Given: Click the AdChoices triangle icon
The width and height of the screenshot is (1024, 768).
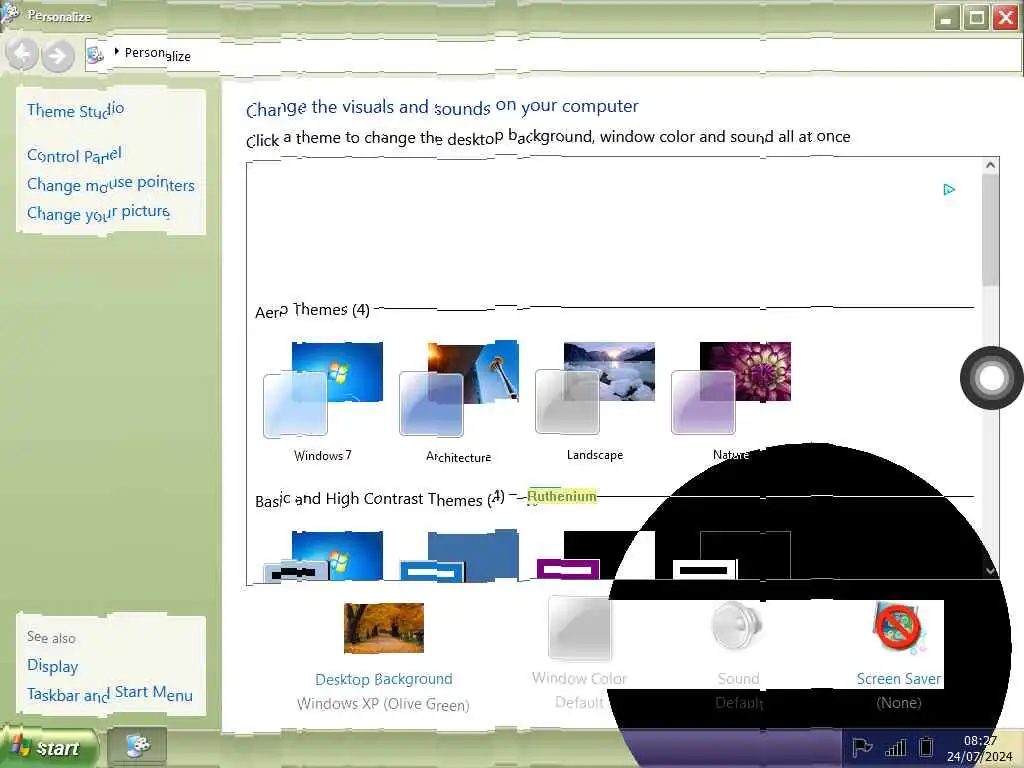Looking at the screenshot, I should pos(949,189).
